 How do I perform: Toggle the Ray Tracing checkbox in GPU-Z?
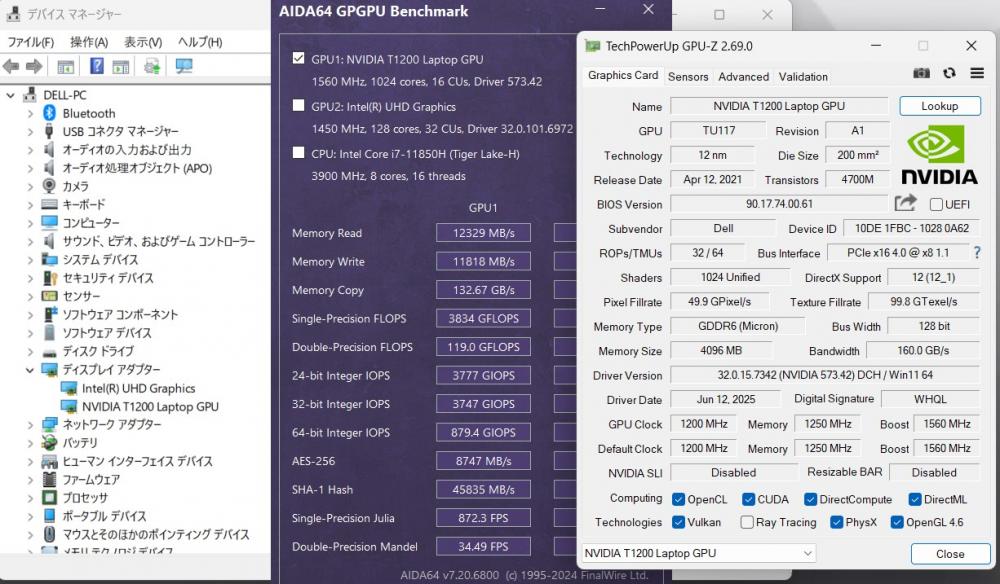click(x=747, y=522)
